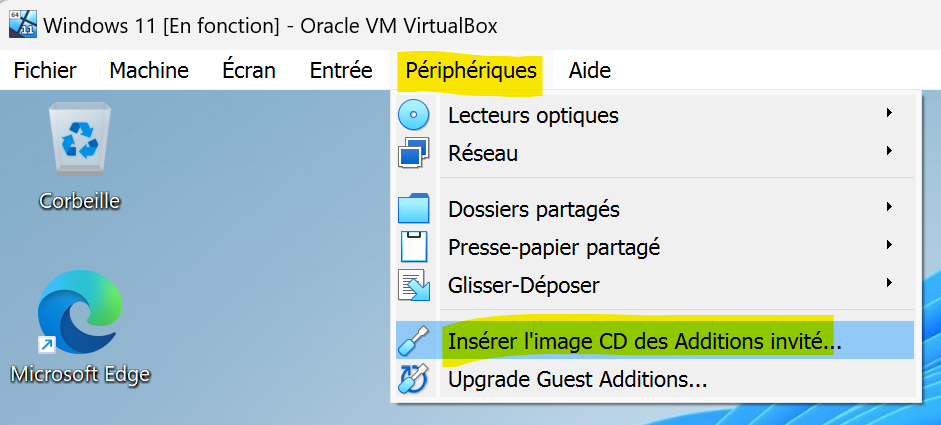Click the network monitors icon beside Réseau

pos(414,152)
